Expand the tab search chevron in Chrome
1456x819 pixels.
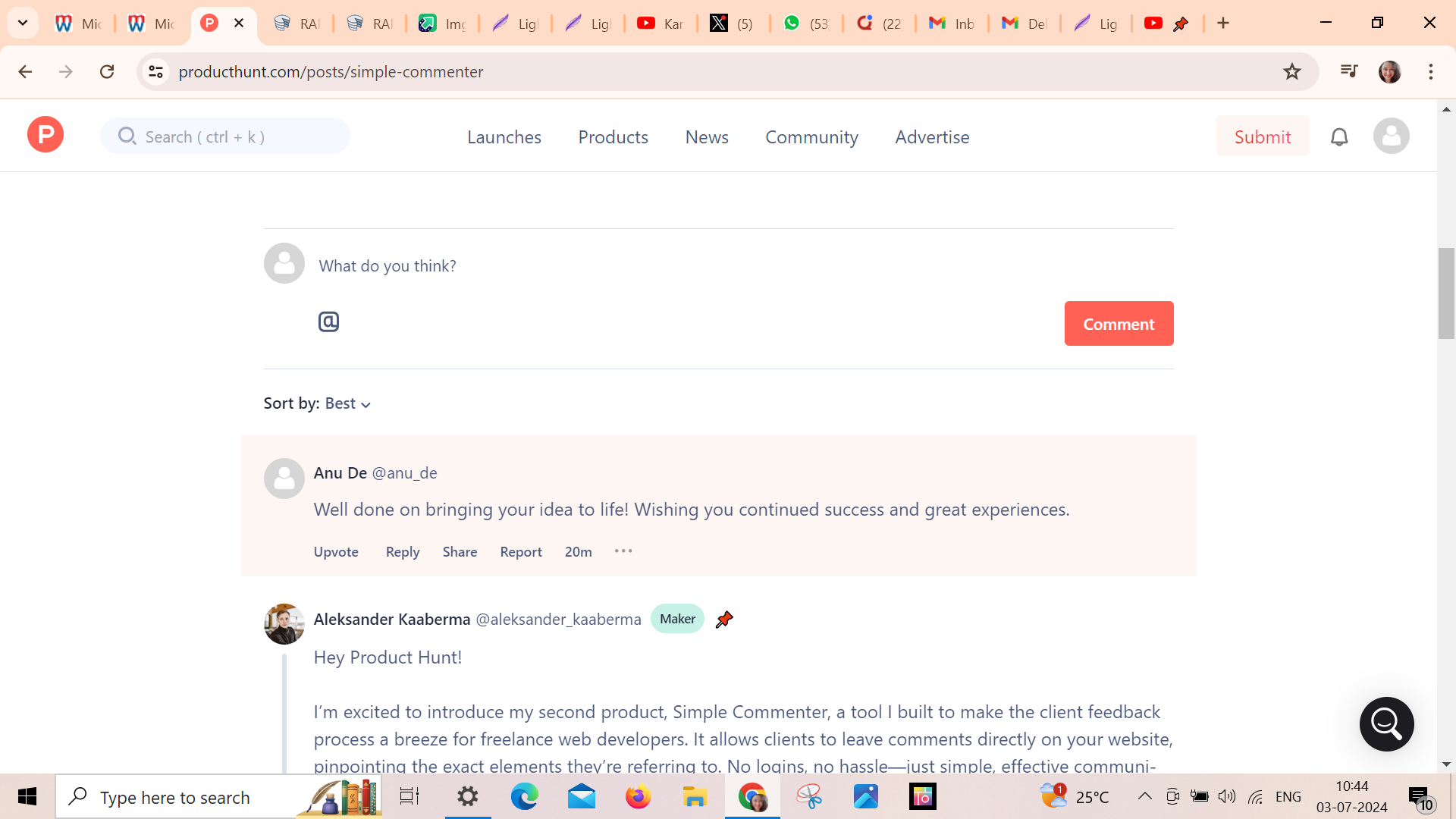tap(23, 23)
